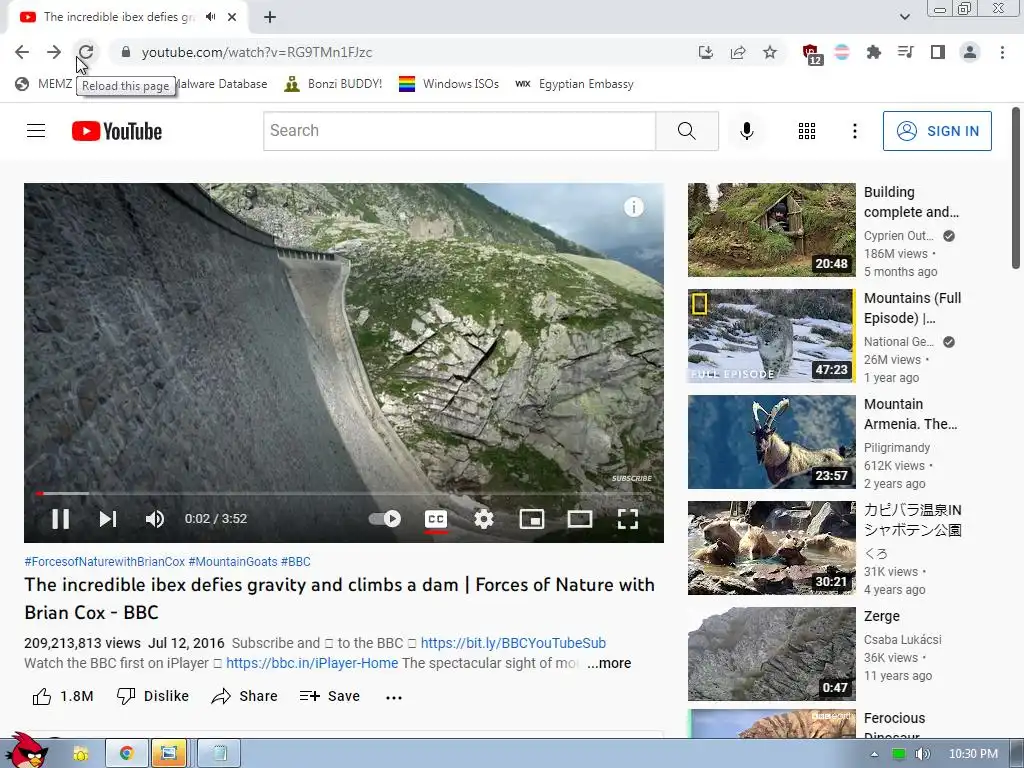Open the 'Building complete and...' video thumbnail
The height and width of the screenshot is (768, 1024).
click(x=771, y=230)
